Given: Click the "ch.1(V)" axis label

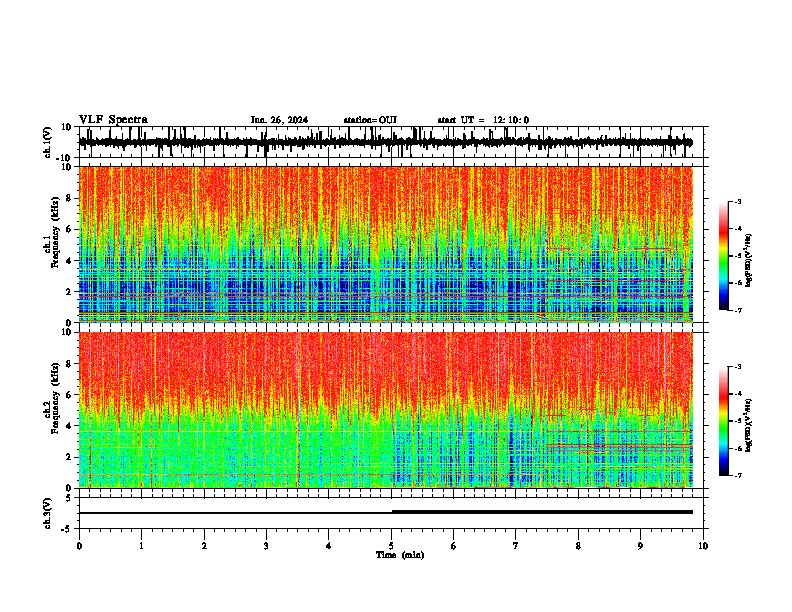Looking at the screenshot, I should pyautogui.click(x=49, y=144).
